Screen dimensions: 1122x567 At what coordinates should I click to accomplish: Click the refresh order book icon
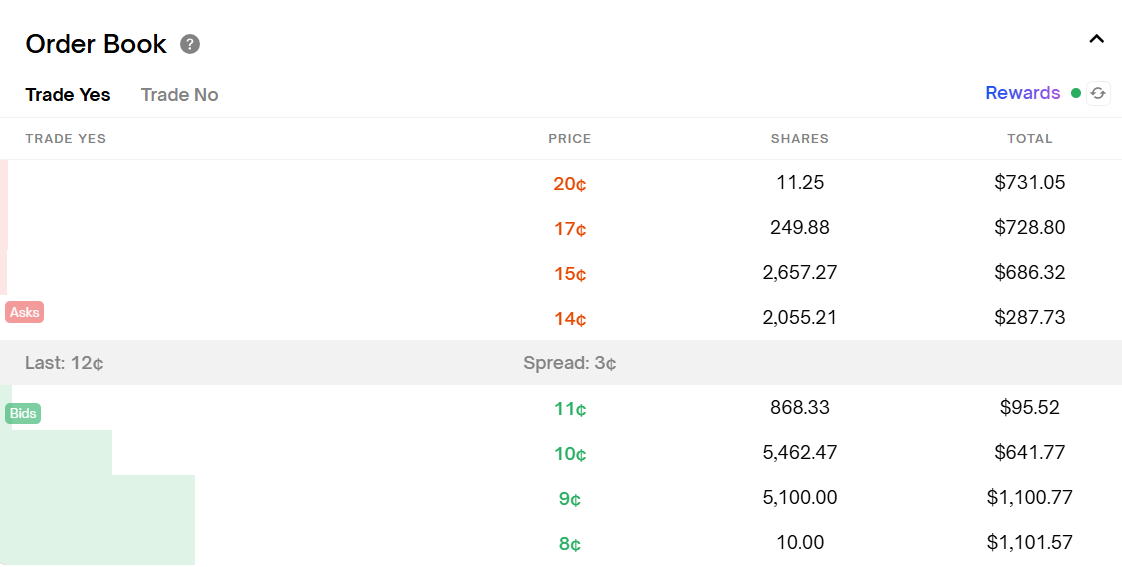[1098, 93]
